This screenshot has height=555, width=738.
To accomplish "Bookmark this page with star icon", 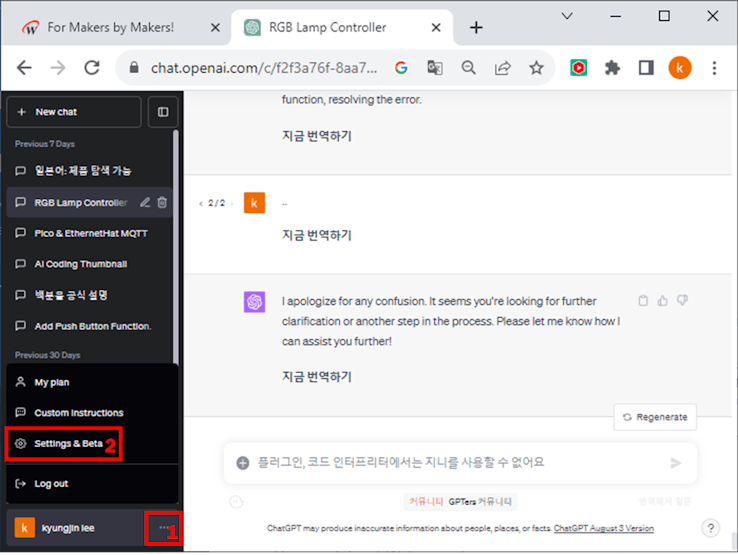I will (536, 68).
